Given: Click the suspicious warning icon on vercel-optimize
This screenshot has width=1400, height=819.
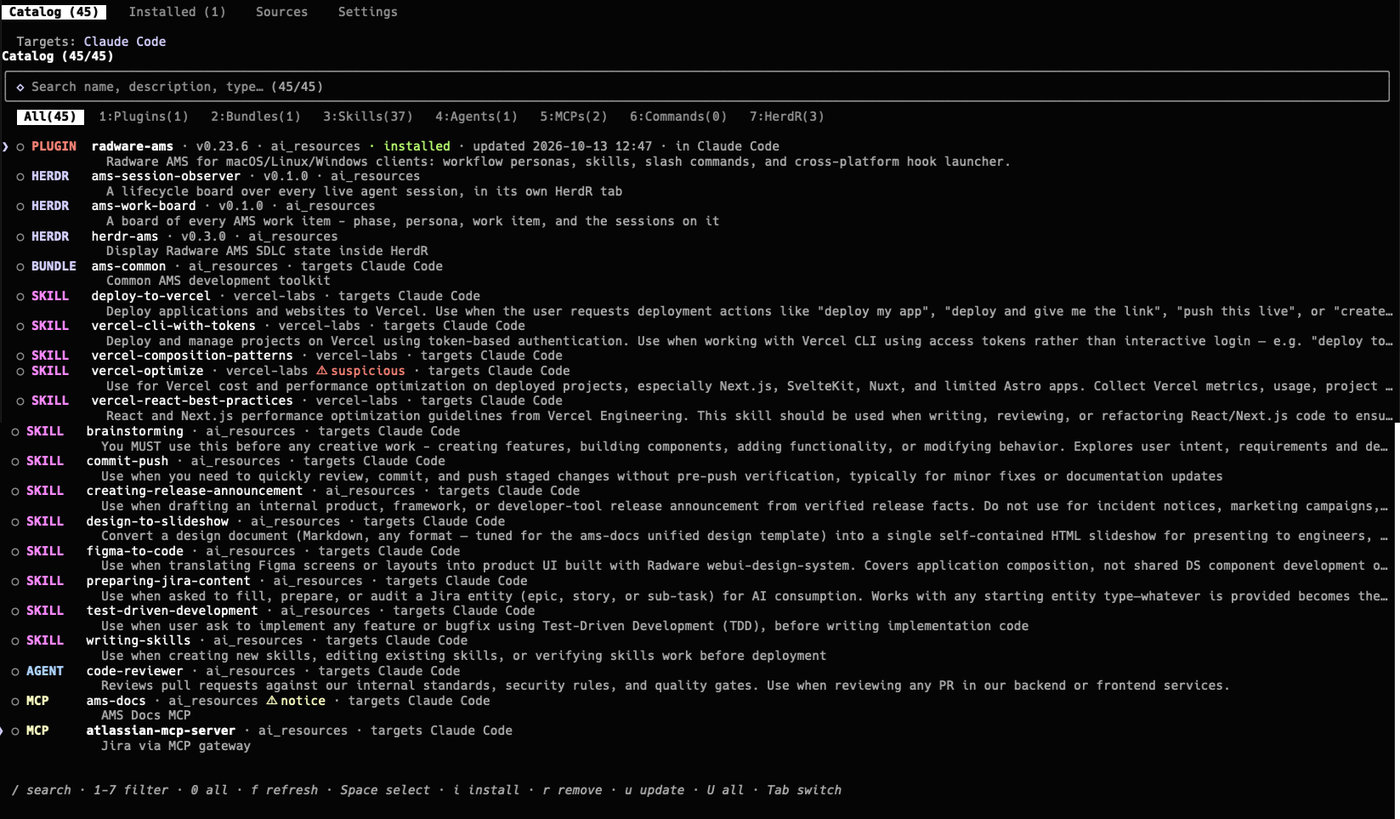Looking at the screenshot, I should click(322, 371).
